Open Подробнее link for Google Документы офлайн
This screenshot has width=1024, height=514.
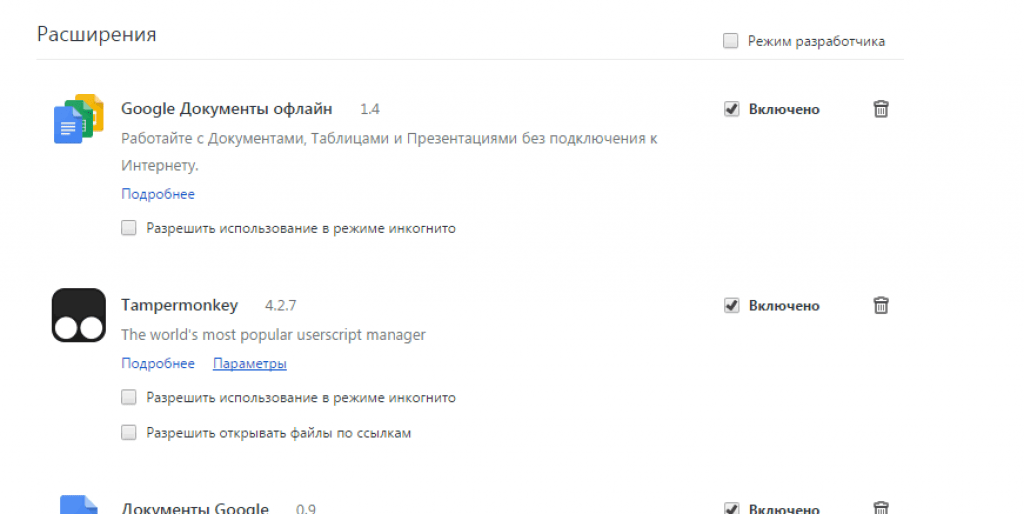[x=157, y=194]
